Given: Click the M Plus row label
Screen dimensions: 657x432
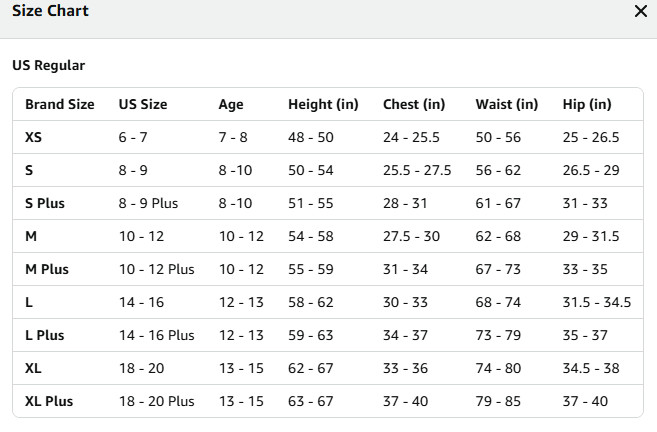Looking at the screenshot, I should click(46, 269).
